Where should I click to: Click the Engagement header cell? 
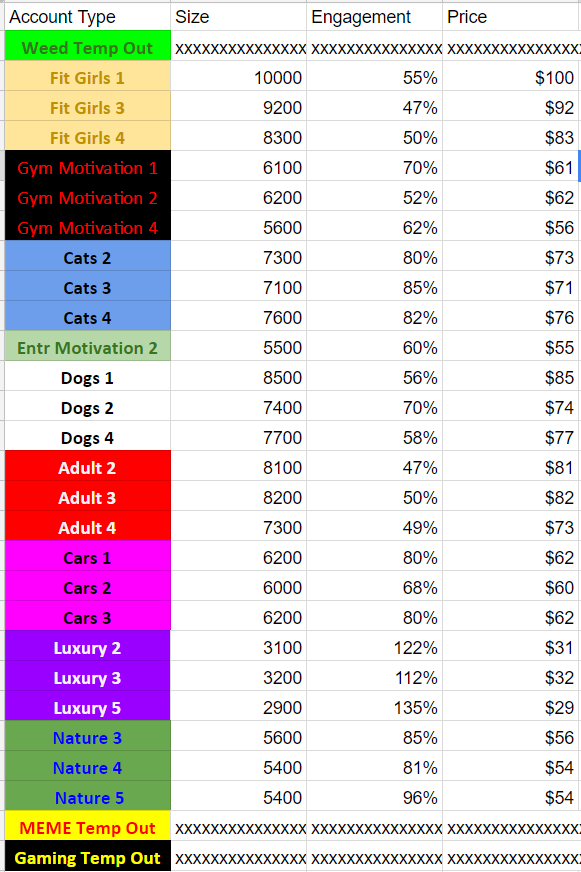[x=375, y=17]
